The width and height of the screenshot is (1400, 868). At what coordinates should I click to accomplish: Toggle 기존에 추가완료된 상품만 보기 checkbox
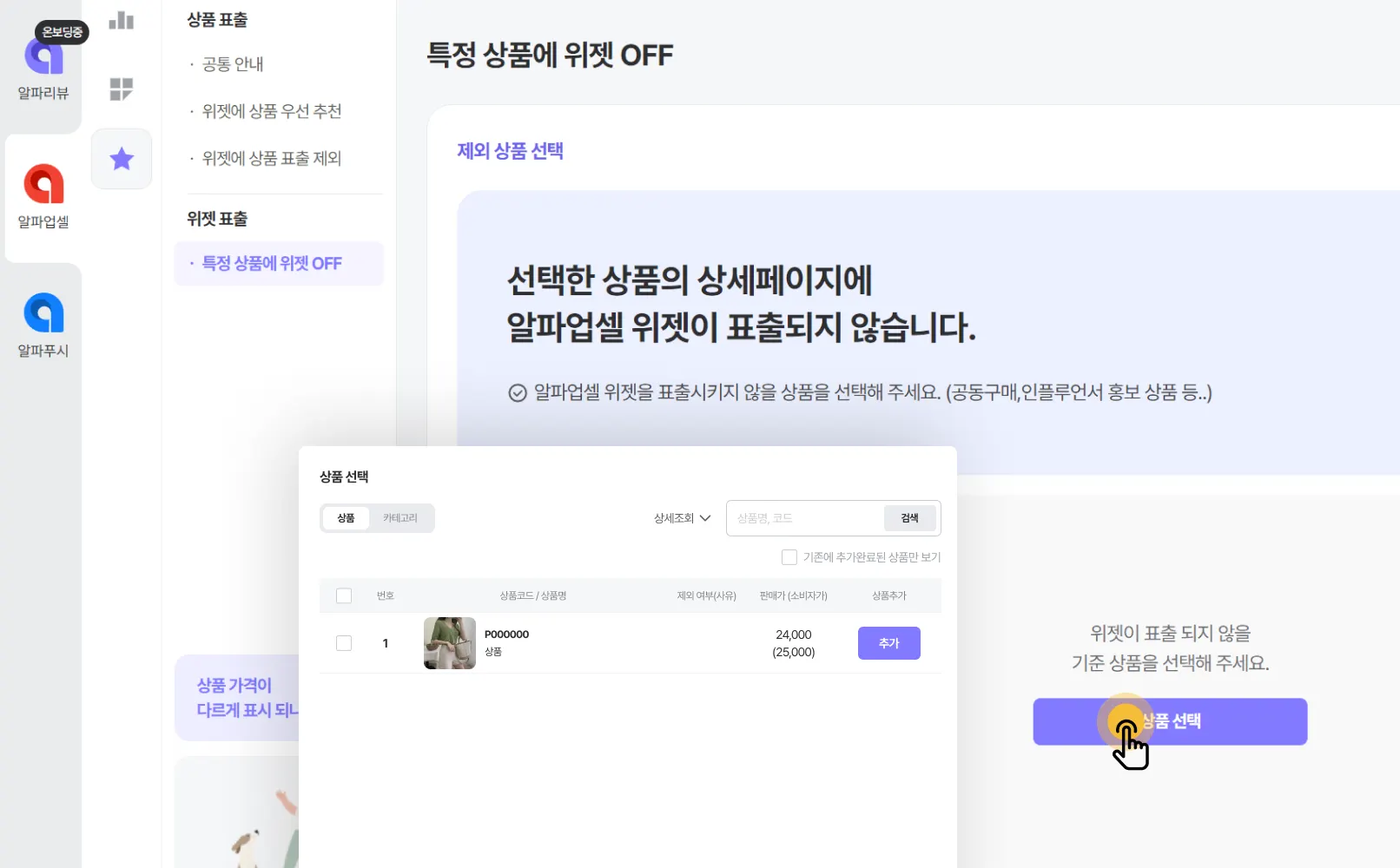click(x=789, y=557)
